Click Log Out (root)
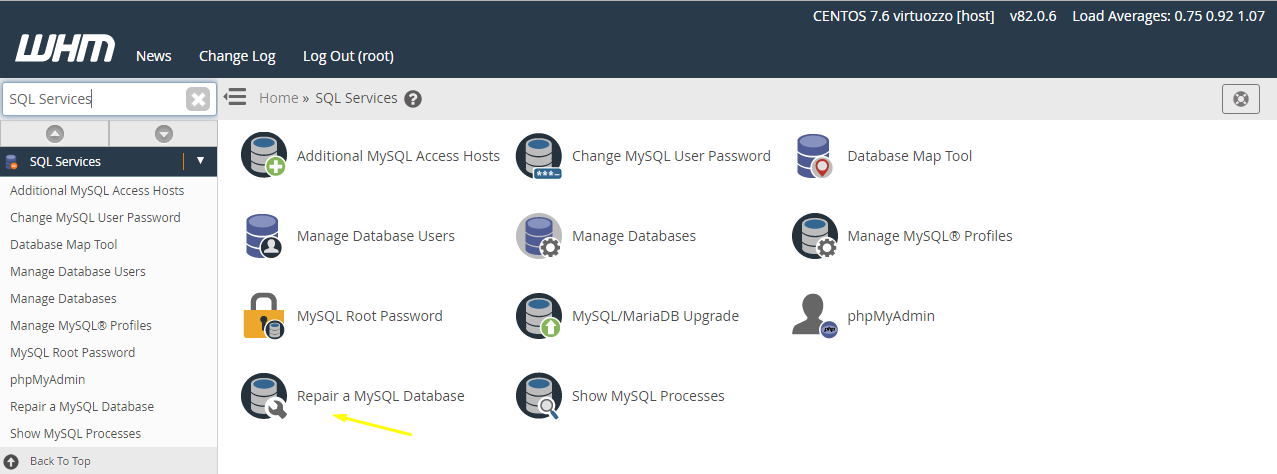Viewport: 1277px width, 474px height. [x=348, y=56]
